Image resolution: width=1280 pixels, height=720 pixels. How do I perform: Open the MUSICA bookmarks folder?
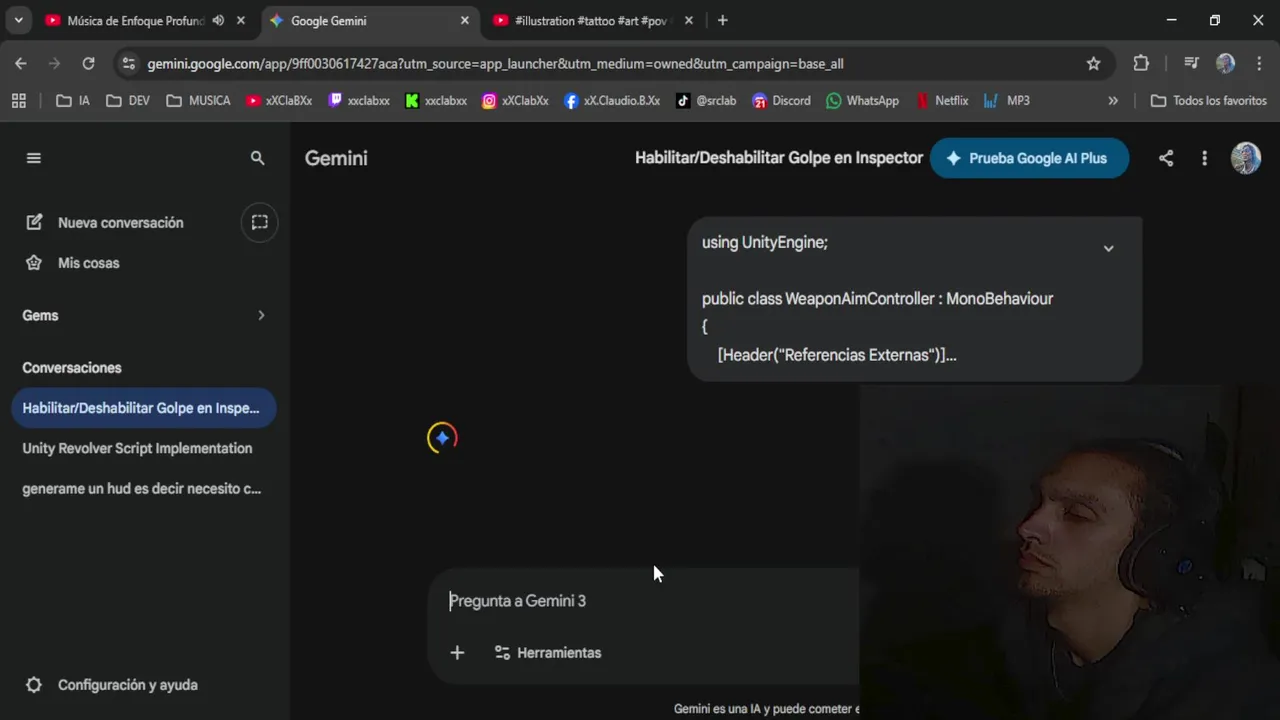click(x=198, y=100)
